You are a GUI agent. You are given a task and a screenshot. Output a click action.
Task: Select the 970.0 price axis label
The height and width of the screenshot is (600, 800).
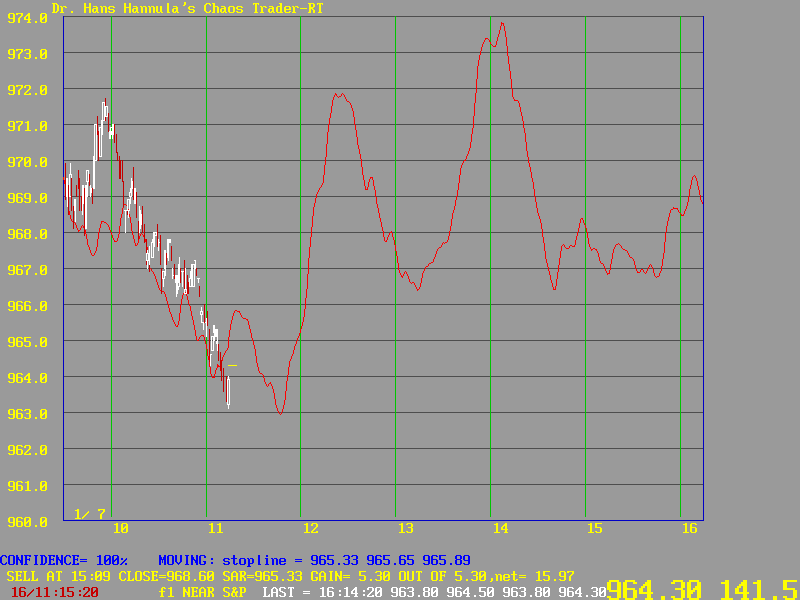pos(27,162)
